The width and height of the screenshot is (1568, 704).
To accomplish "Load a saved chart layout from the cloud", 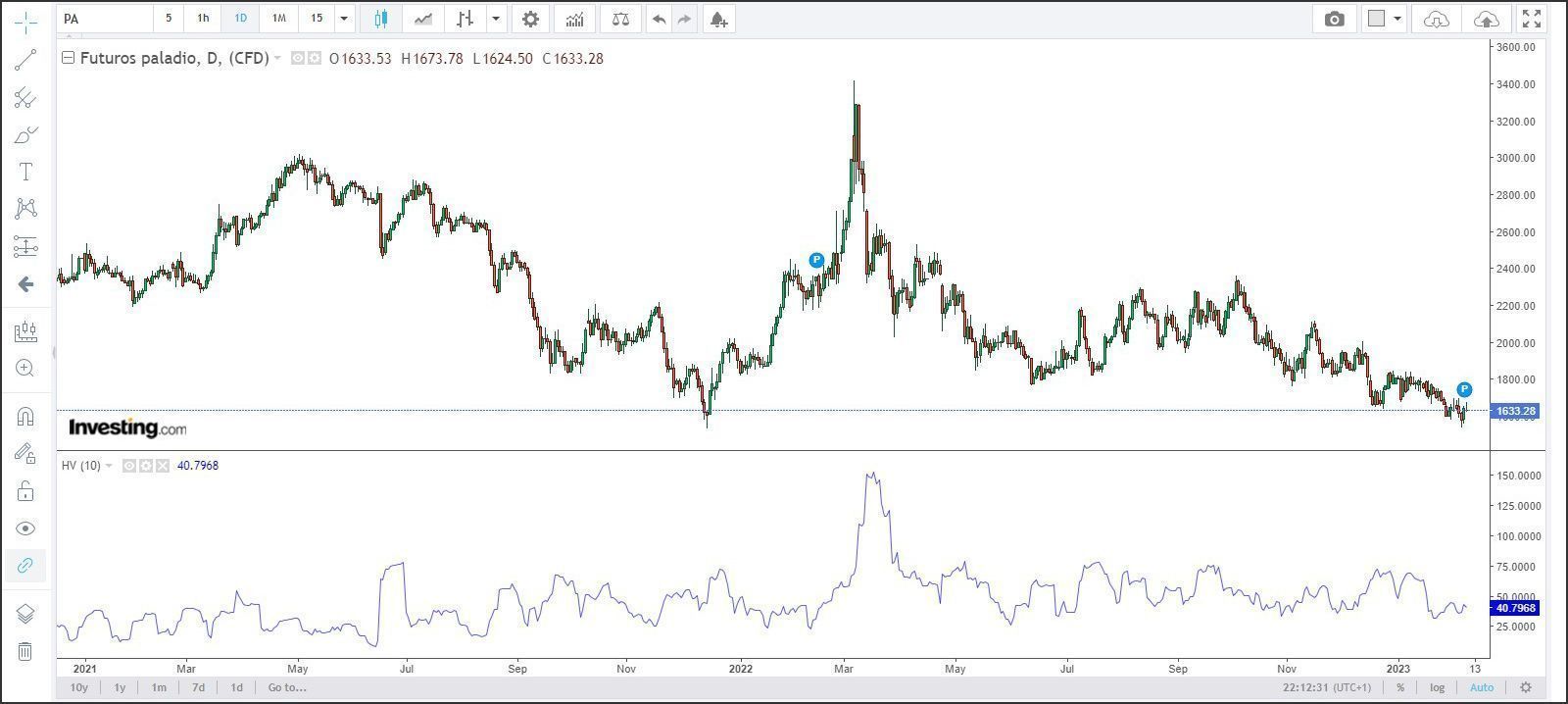I will point(1436,19).
